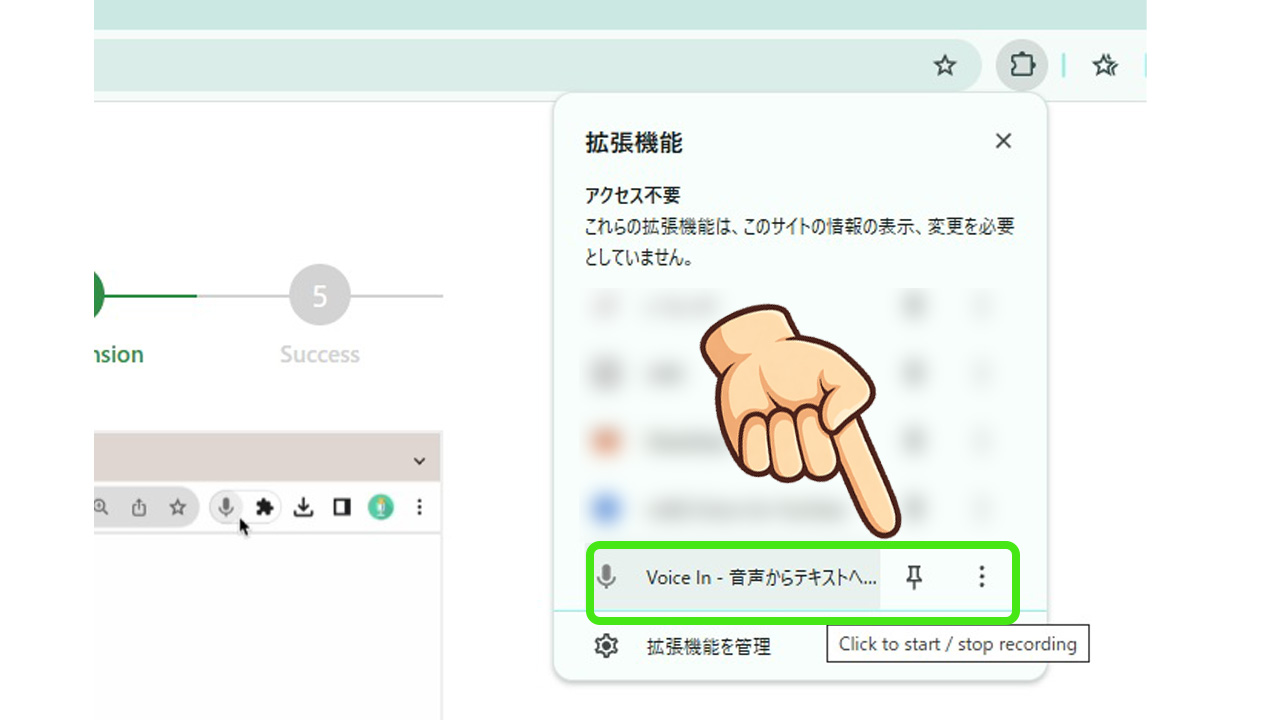Pin the Voice In extension using the pin icon
This screenshot has height=720, width=1280.
click(915, 577)
